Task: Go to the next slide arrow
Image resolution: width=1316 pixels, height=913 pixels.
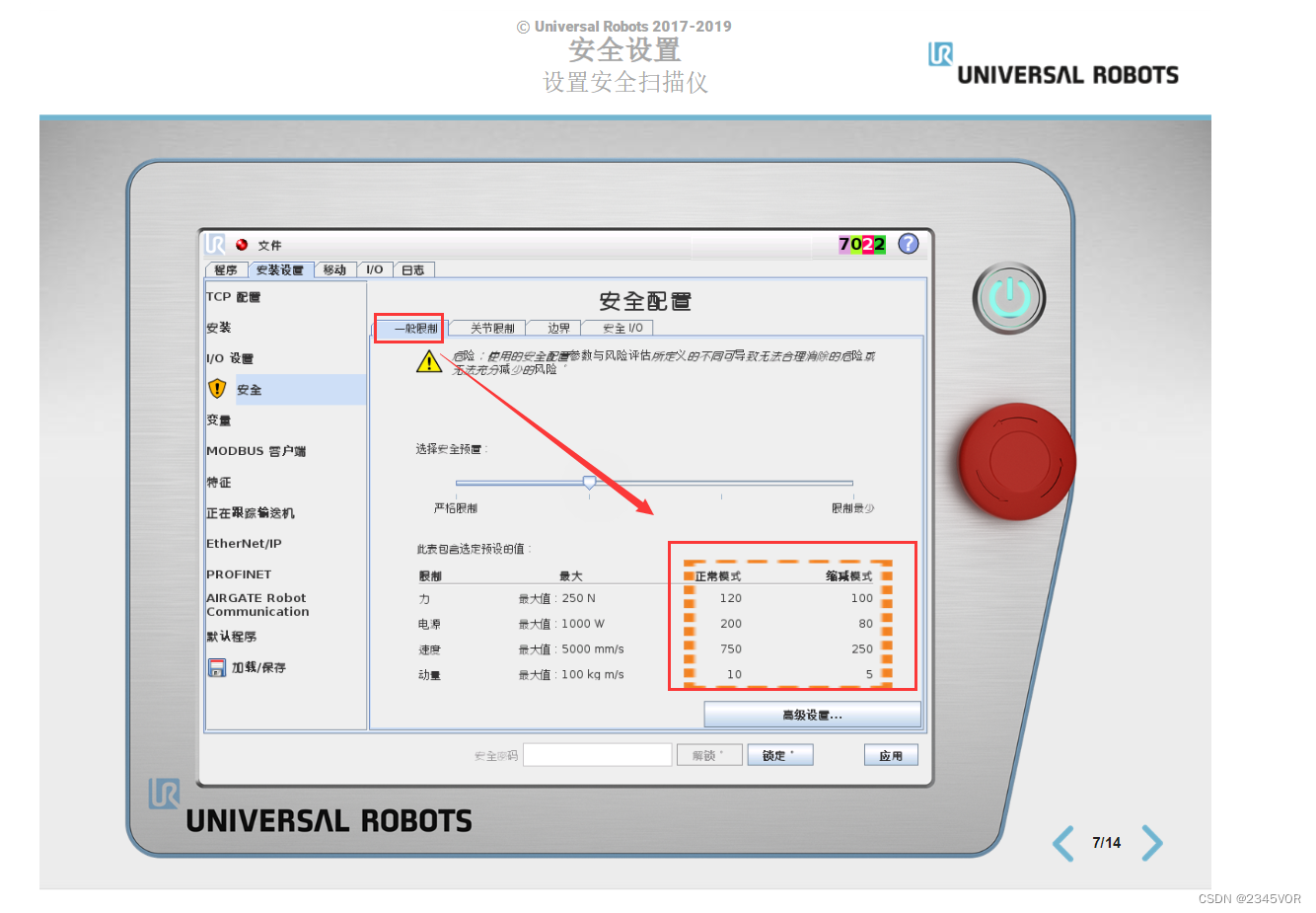Action: pos(1152,843)
